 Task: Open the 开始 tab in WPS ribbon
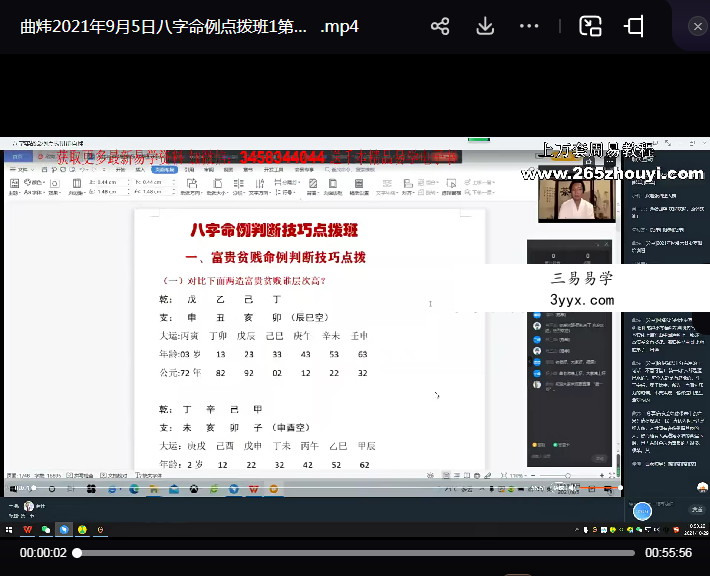(x=120, y=170)
